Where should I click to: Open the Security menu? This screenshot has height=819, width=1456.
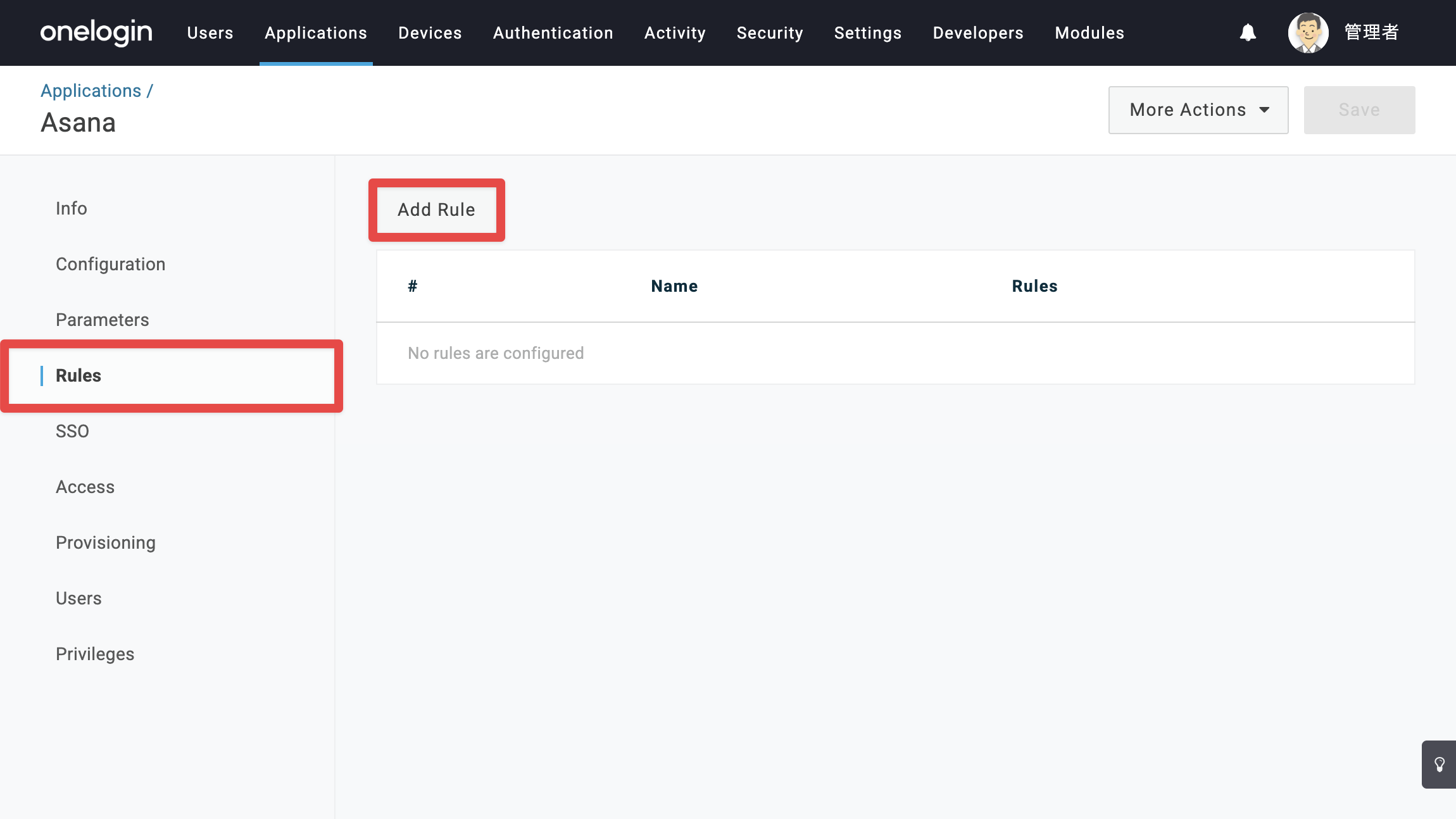770,33
